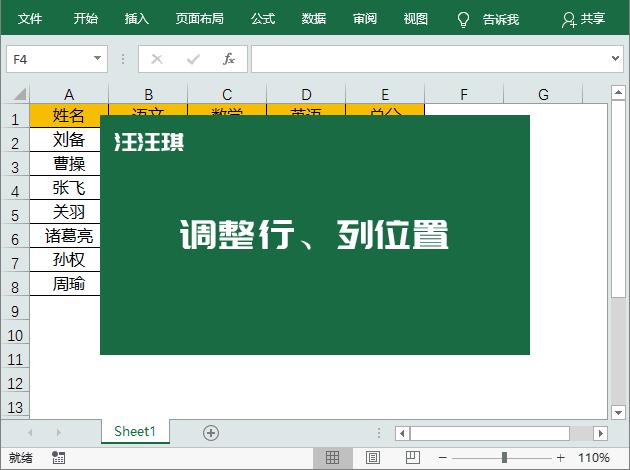Switch to Normal view icon
This screenshot has width=630, height=470.
point(332,458)
